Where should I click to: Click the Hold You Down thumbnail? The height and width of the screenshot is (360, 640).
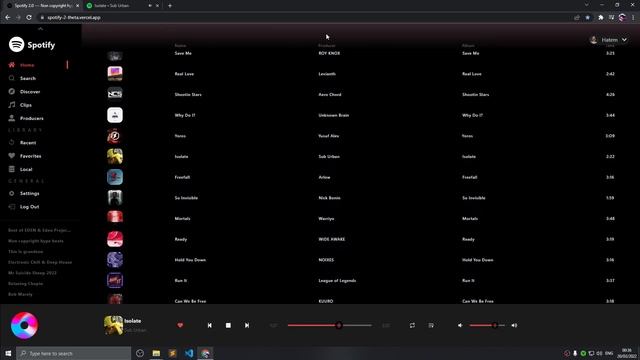coord(115,260)
